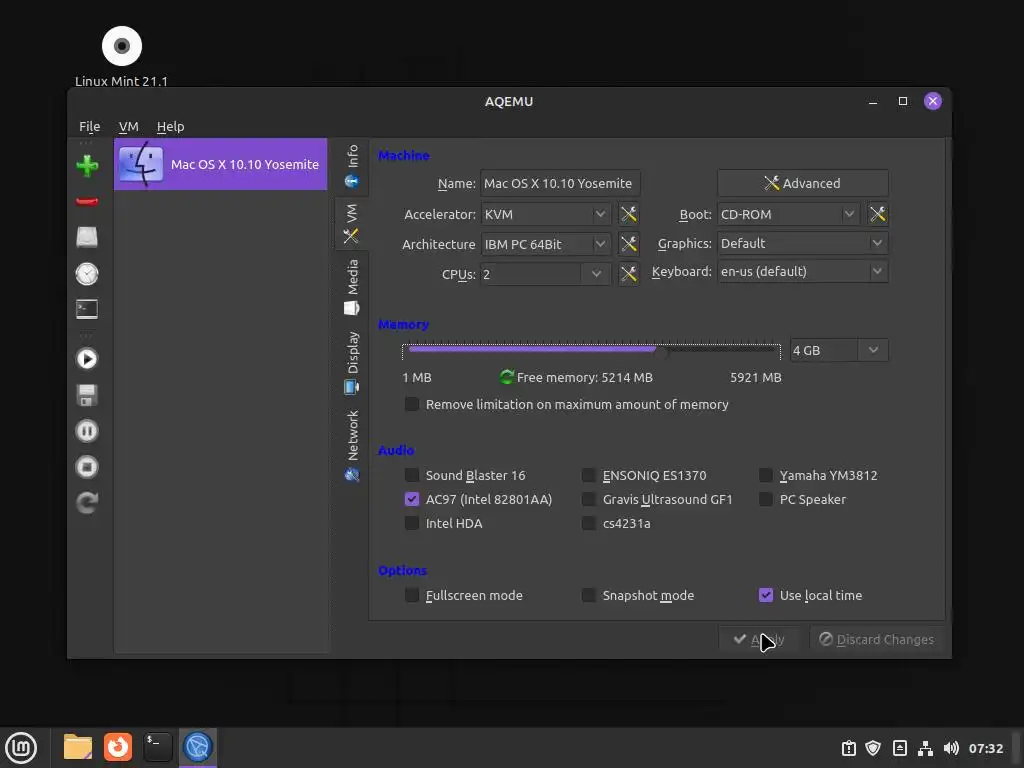Remove VM using the red minus icon
This screenshot has height=768, width=1024.
pos(87,201)
